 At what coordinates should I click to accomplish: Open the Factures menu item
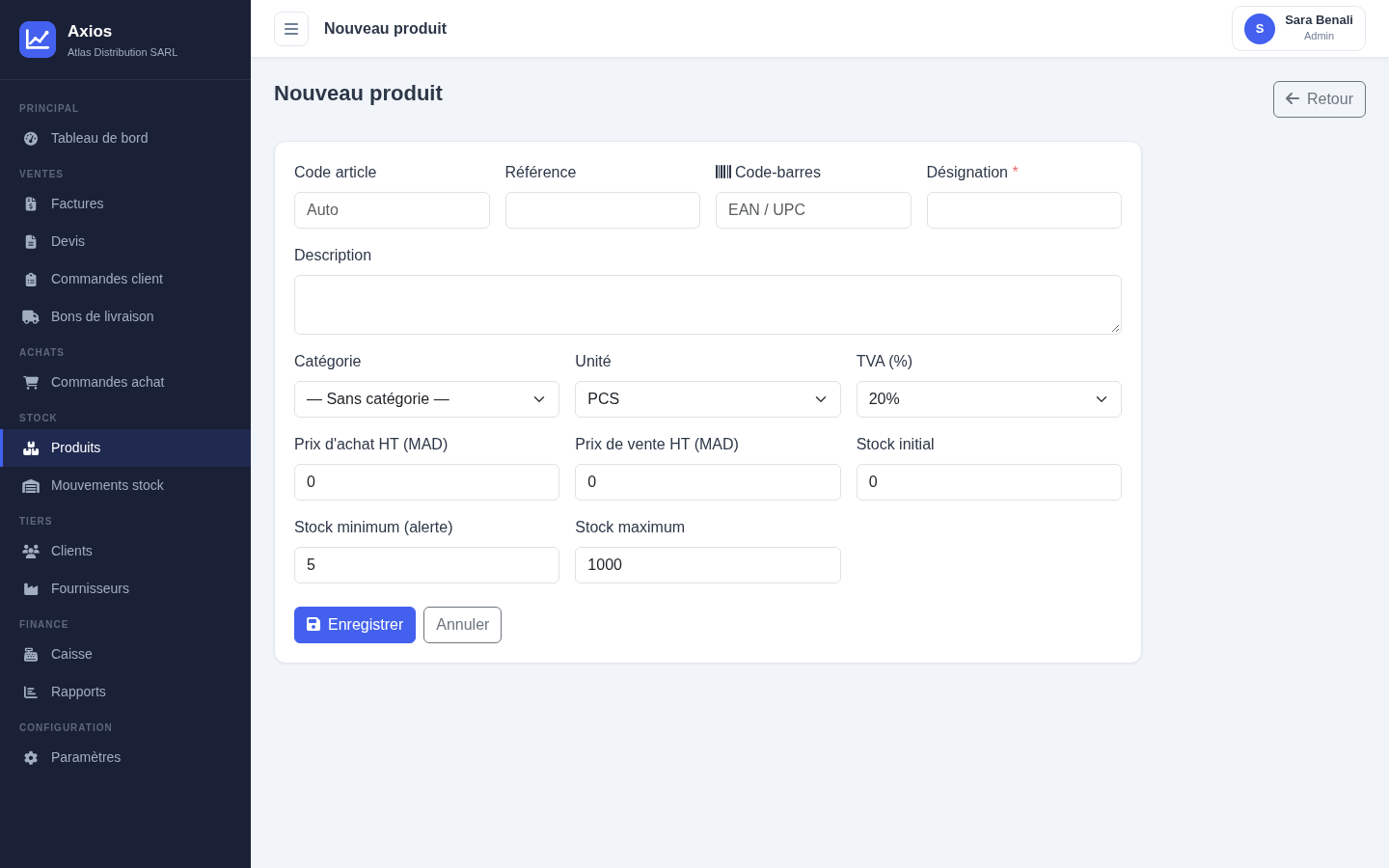[x=125, y=203]
